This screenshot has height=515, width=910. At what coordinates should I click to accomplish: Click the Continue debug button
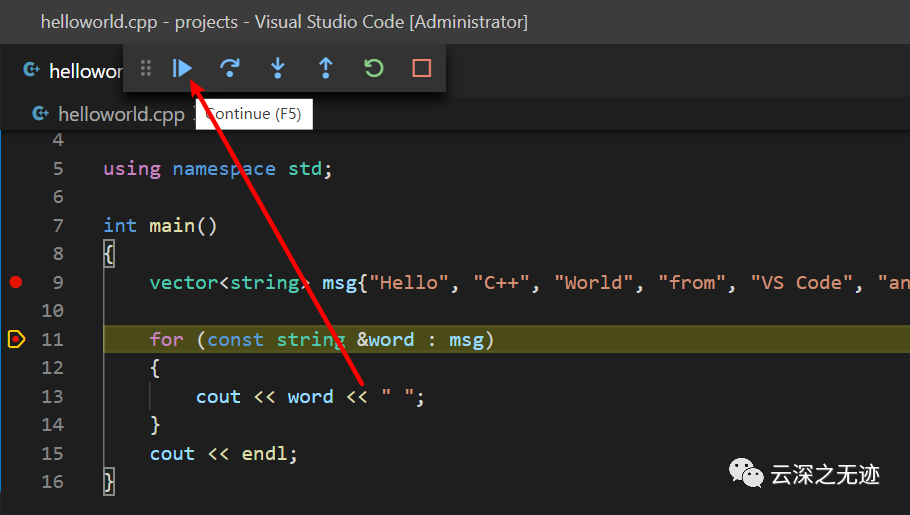pyautogui.click(x=182, y=69)
